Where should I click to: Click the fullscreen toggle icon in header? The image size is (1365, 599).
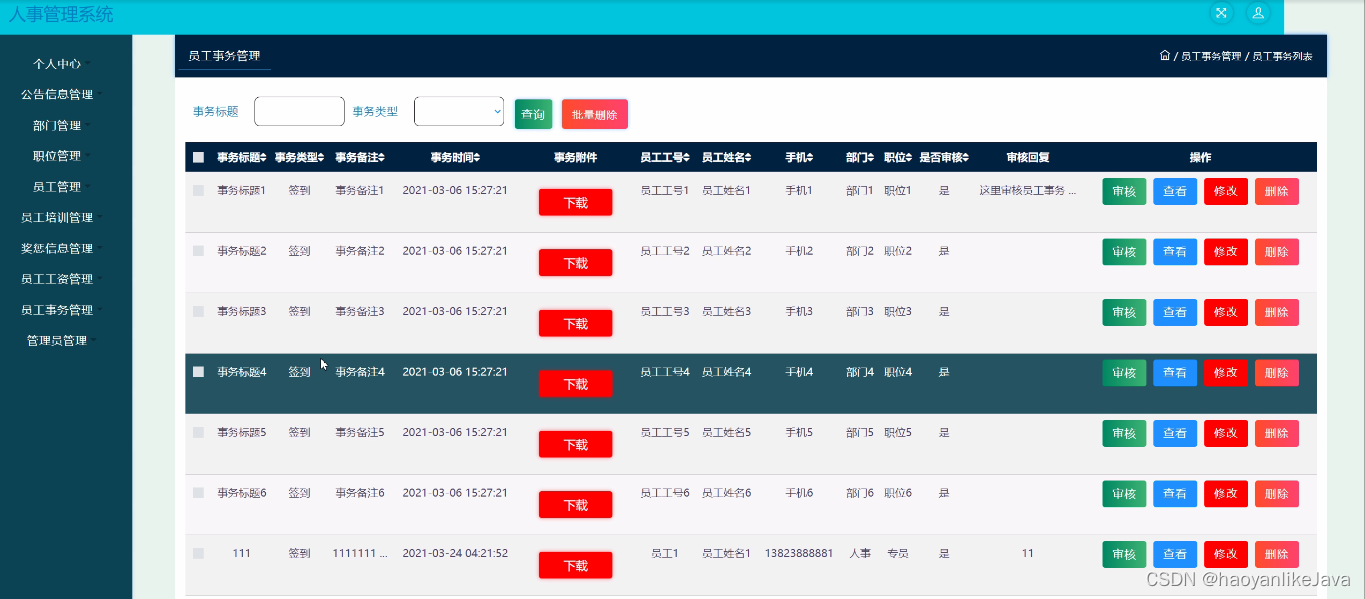click(1220, 13)
